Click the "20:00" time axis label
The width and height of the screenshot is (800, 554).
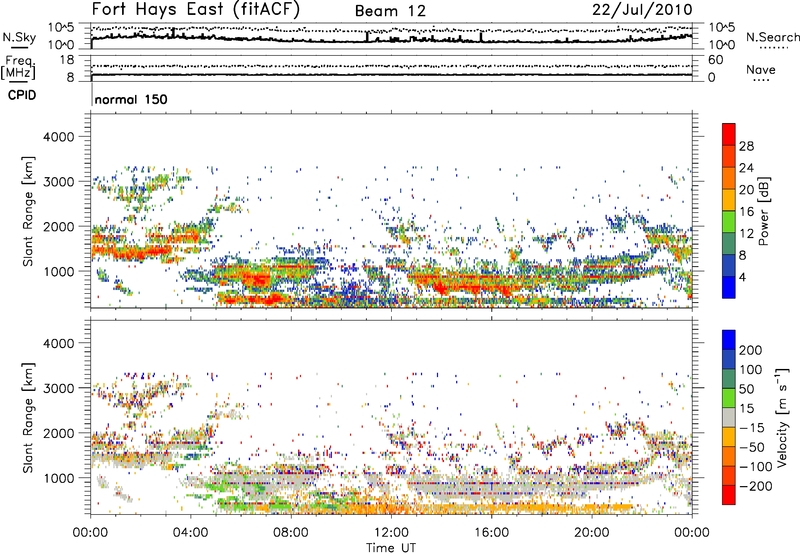(x=591, y=533)
